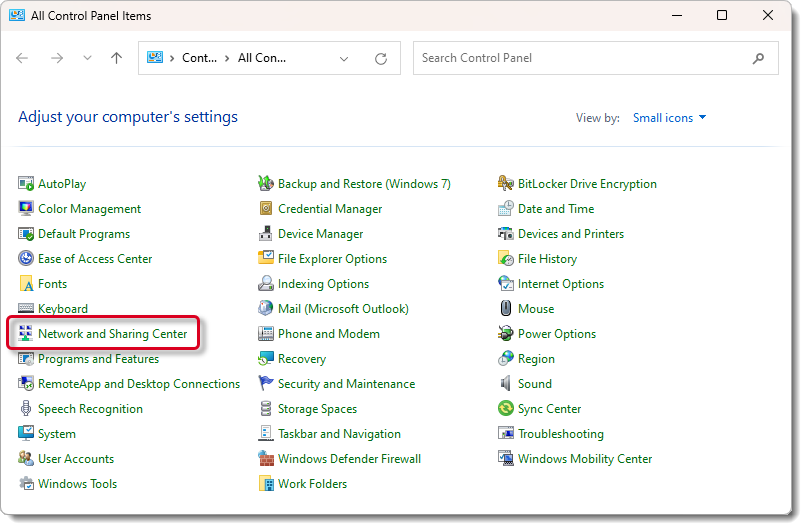
Task: Go forward with the Forward arrow
Action: tap(57, 58)
